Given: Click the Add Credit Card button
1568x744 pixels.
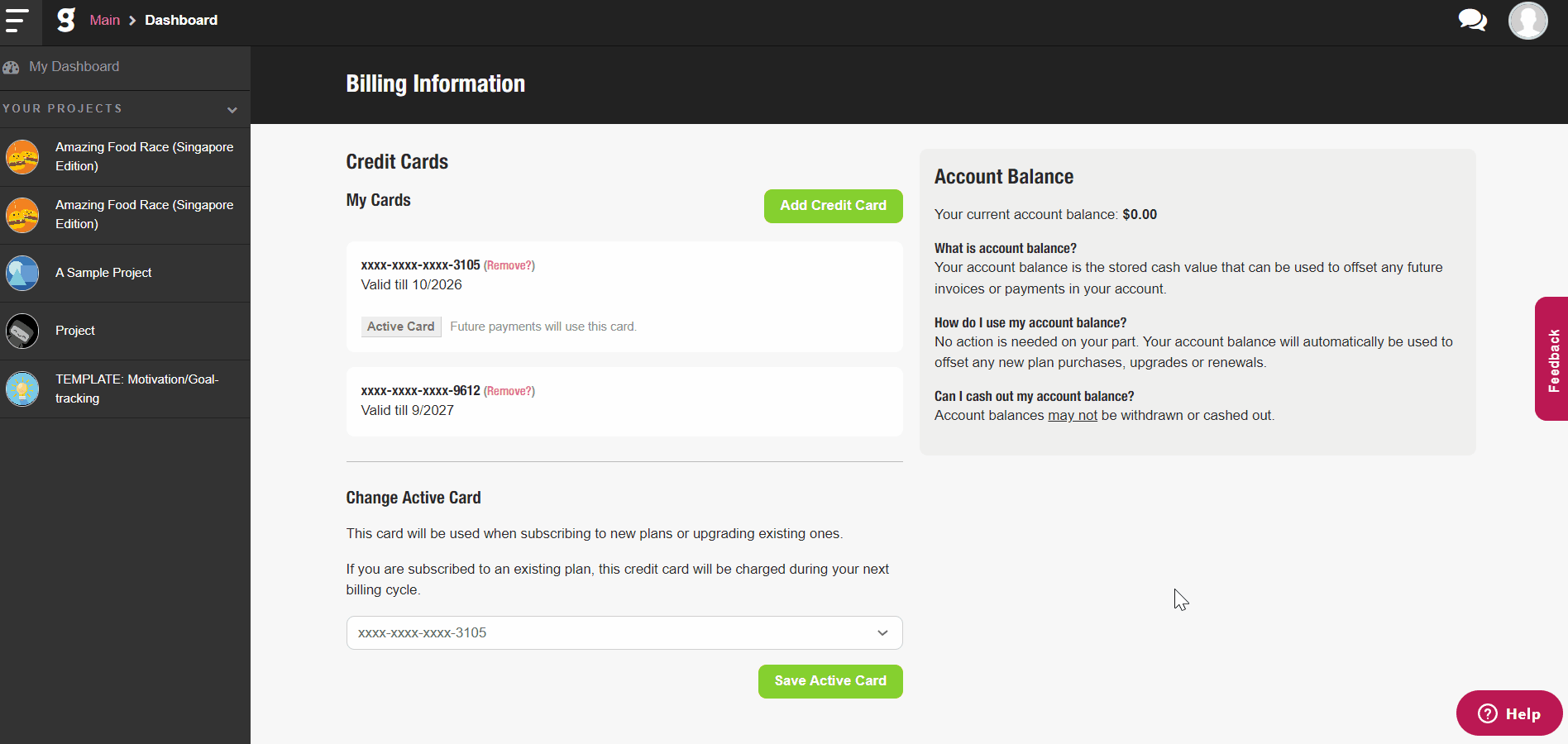Looking at the screenshot, I should click(x=833, y=206).
